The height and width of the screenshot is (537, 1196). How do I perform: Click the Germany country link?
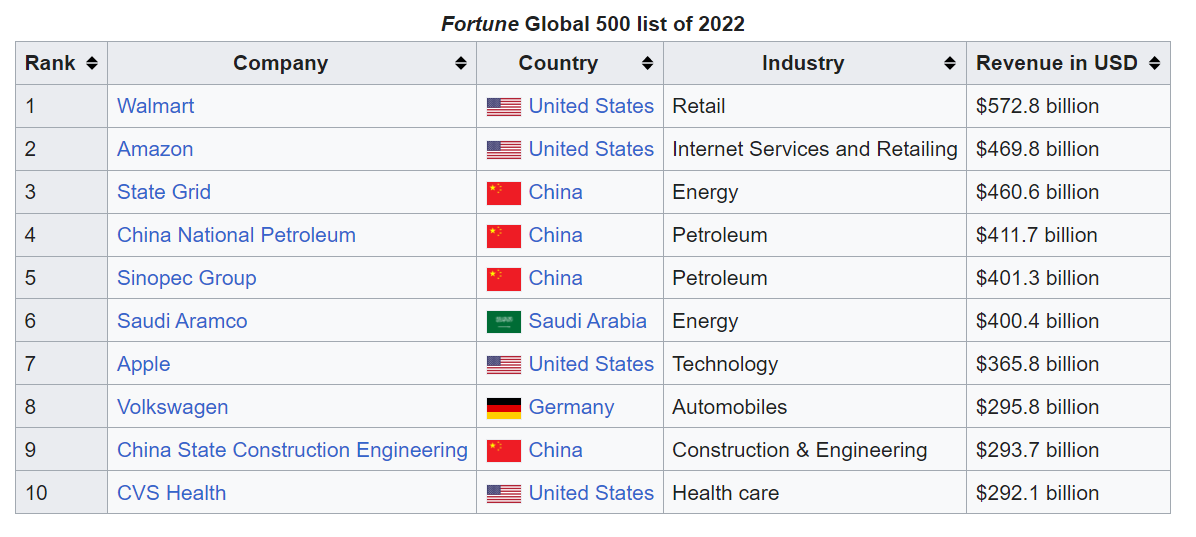point(571,407)
